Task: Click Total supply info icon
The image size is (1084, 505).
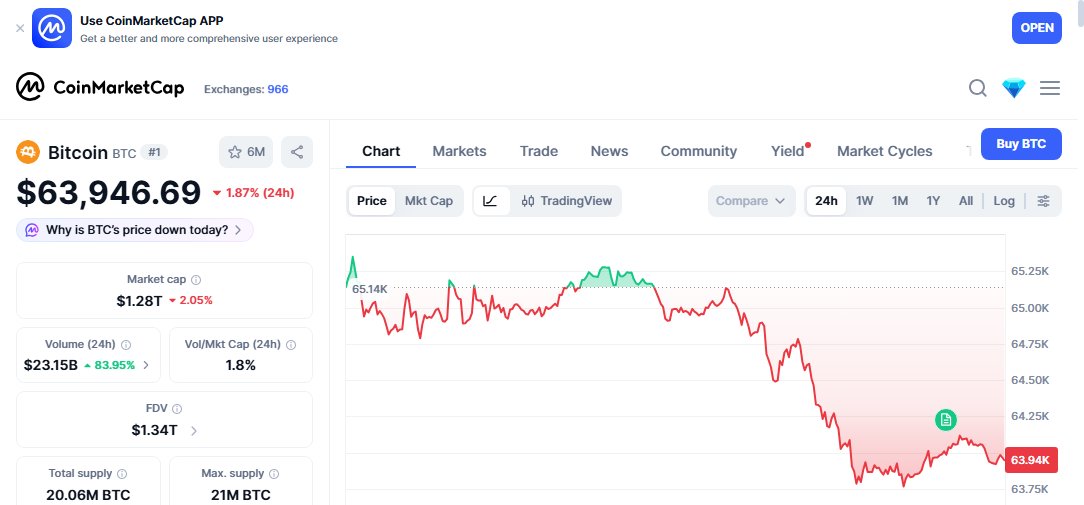Action: (x=122, y=474)
